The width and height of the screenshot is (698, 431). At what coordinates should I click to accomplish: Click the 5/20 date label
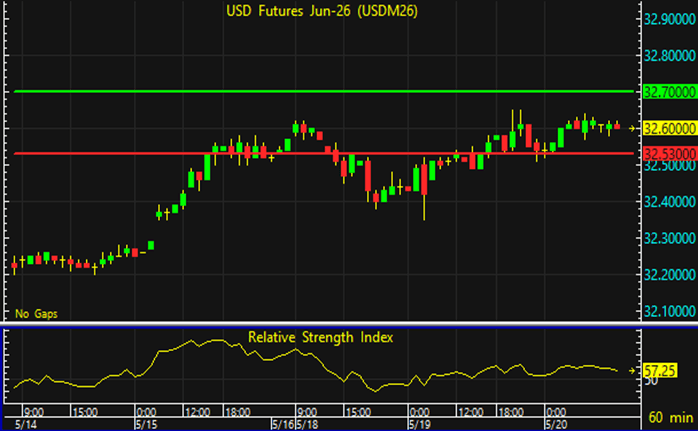[x=556, y=424]
